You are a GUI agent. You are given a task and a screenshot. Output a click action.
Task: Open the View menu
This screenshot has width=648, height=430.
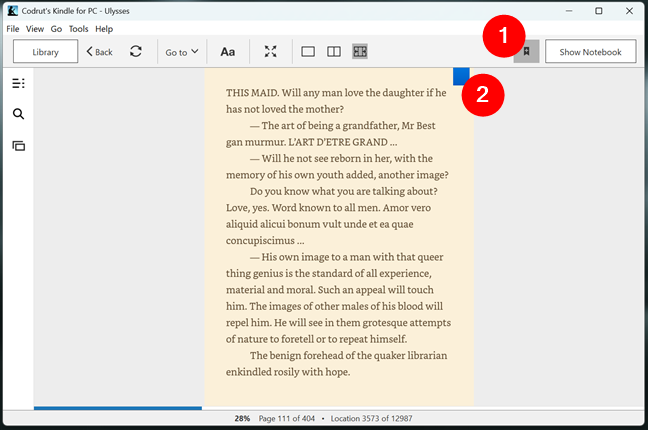(x=35, y=29)
